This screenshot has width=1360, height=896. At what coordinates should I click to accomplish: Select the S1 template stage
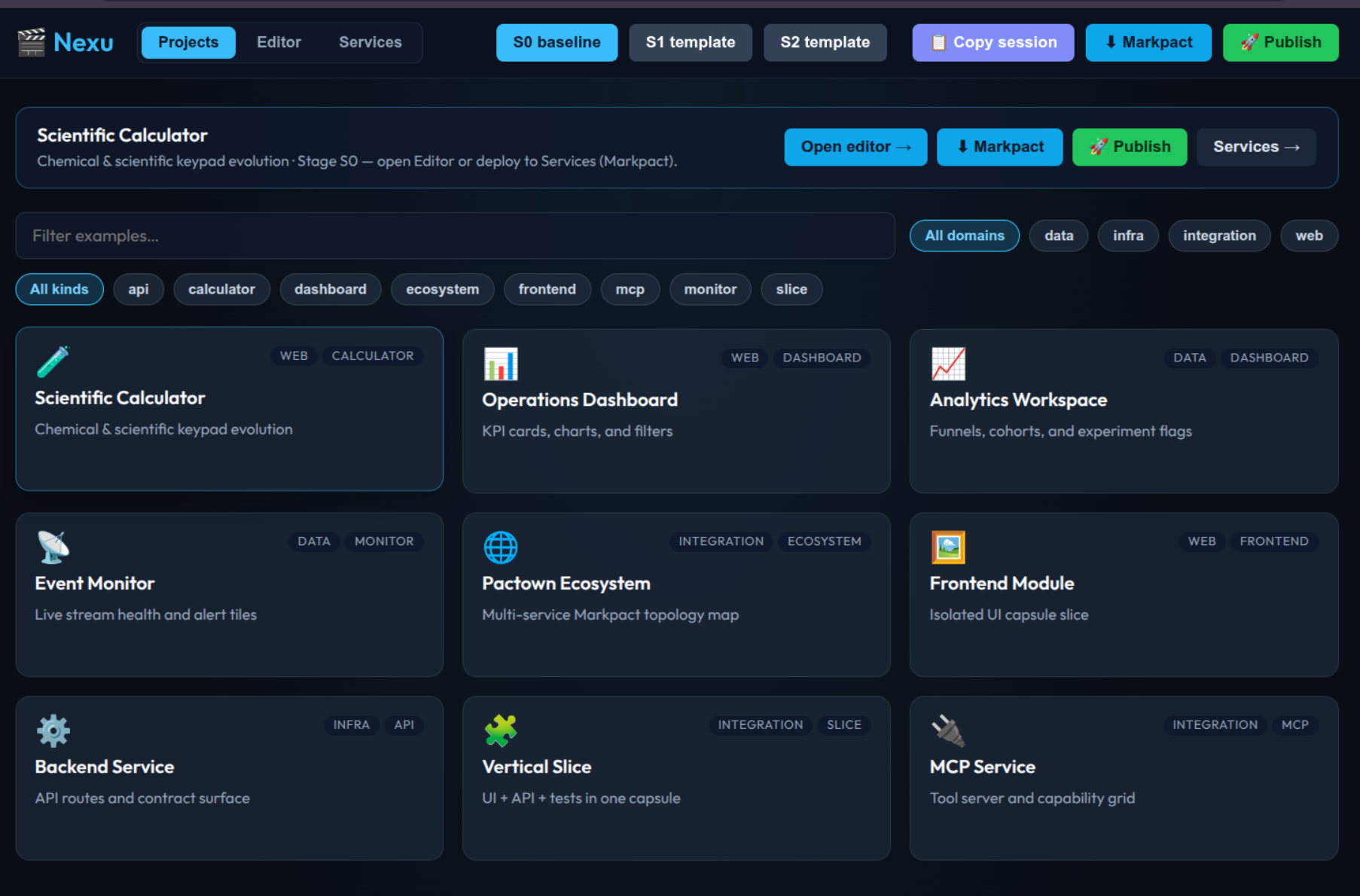coord(691,42)
